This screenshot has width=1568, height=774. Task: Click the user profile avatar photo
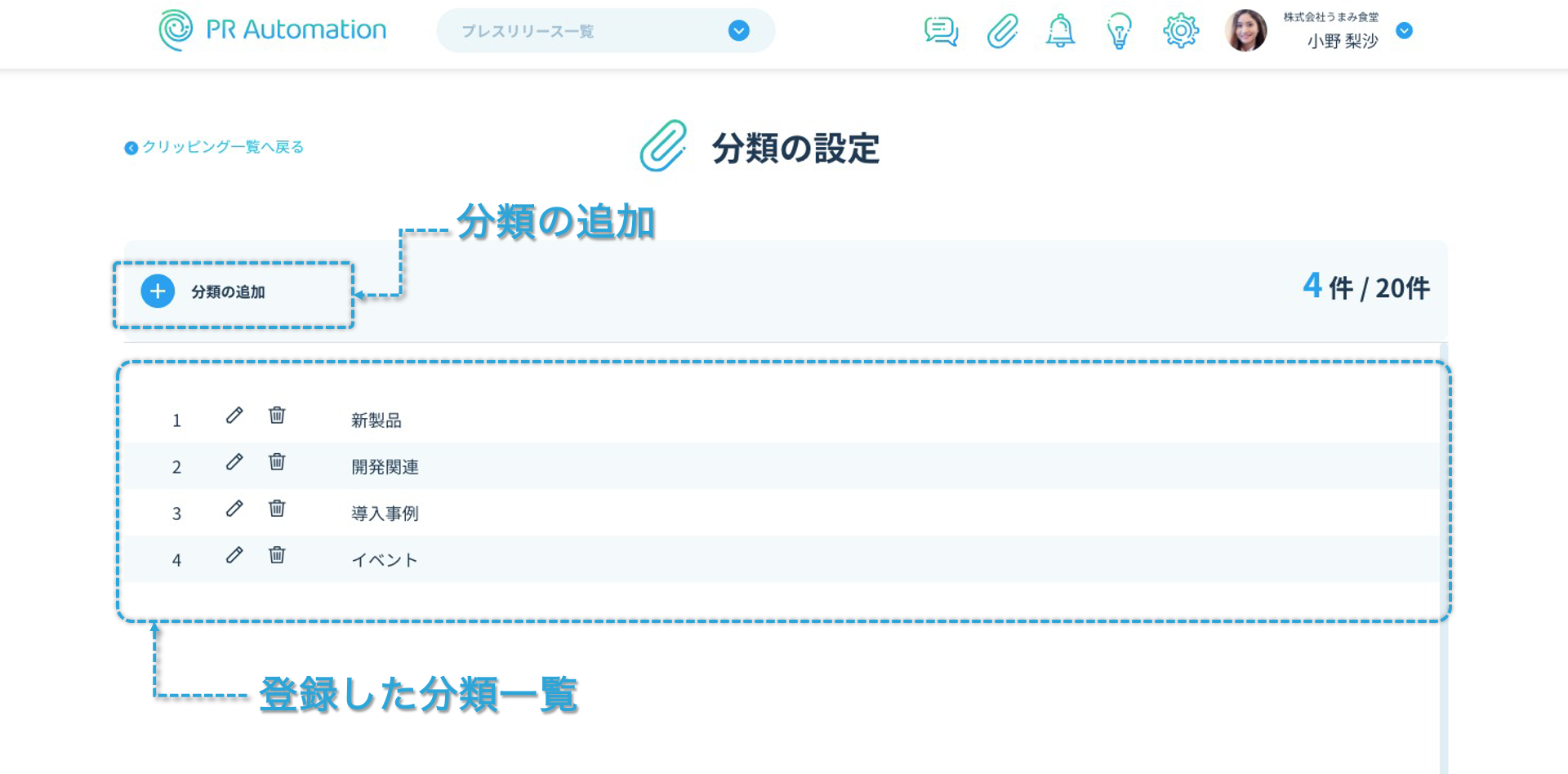(1245, 31)
